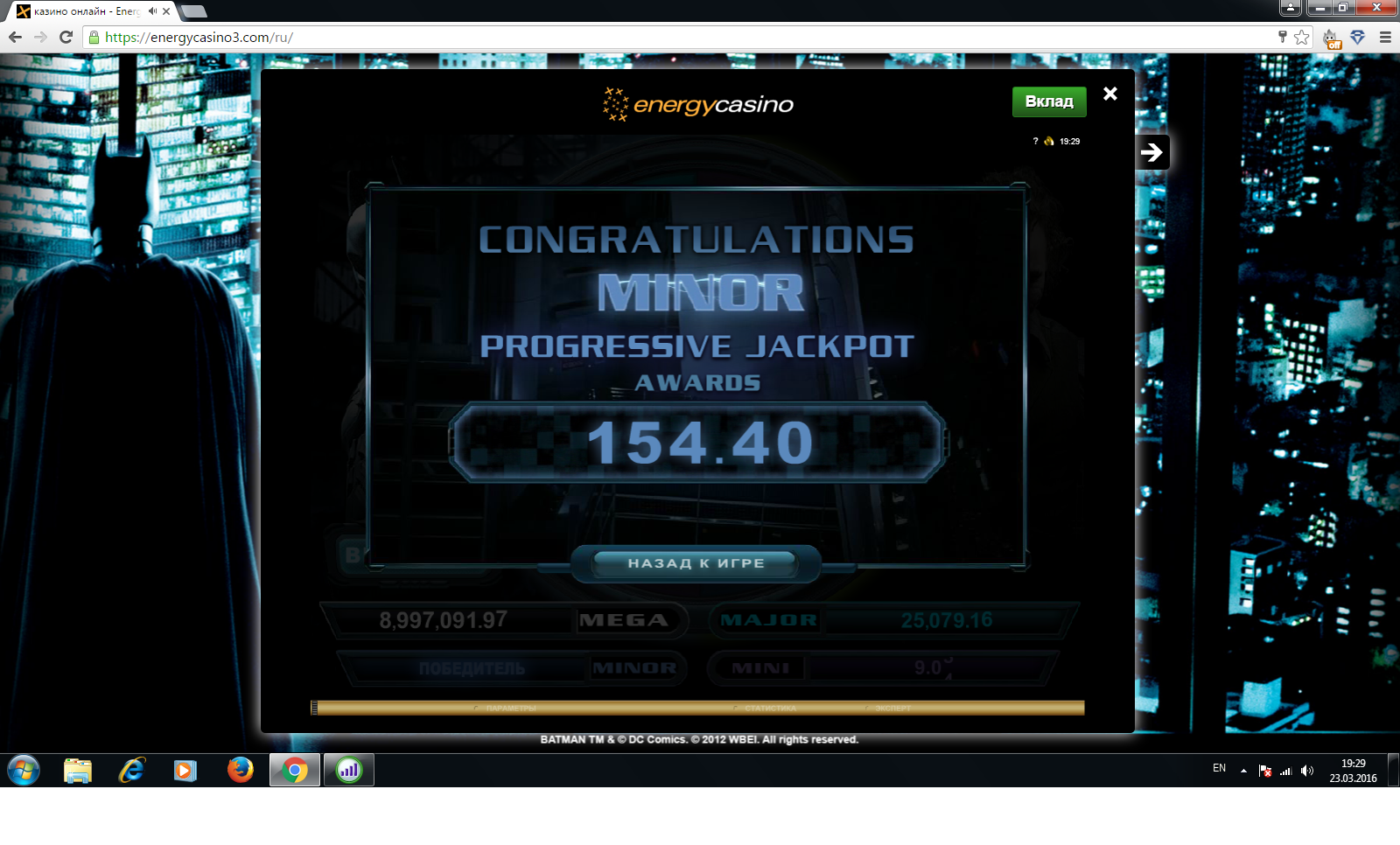Mute the tab via the tab audio icon

click(152, 11)
